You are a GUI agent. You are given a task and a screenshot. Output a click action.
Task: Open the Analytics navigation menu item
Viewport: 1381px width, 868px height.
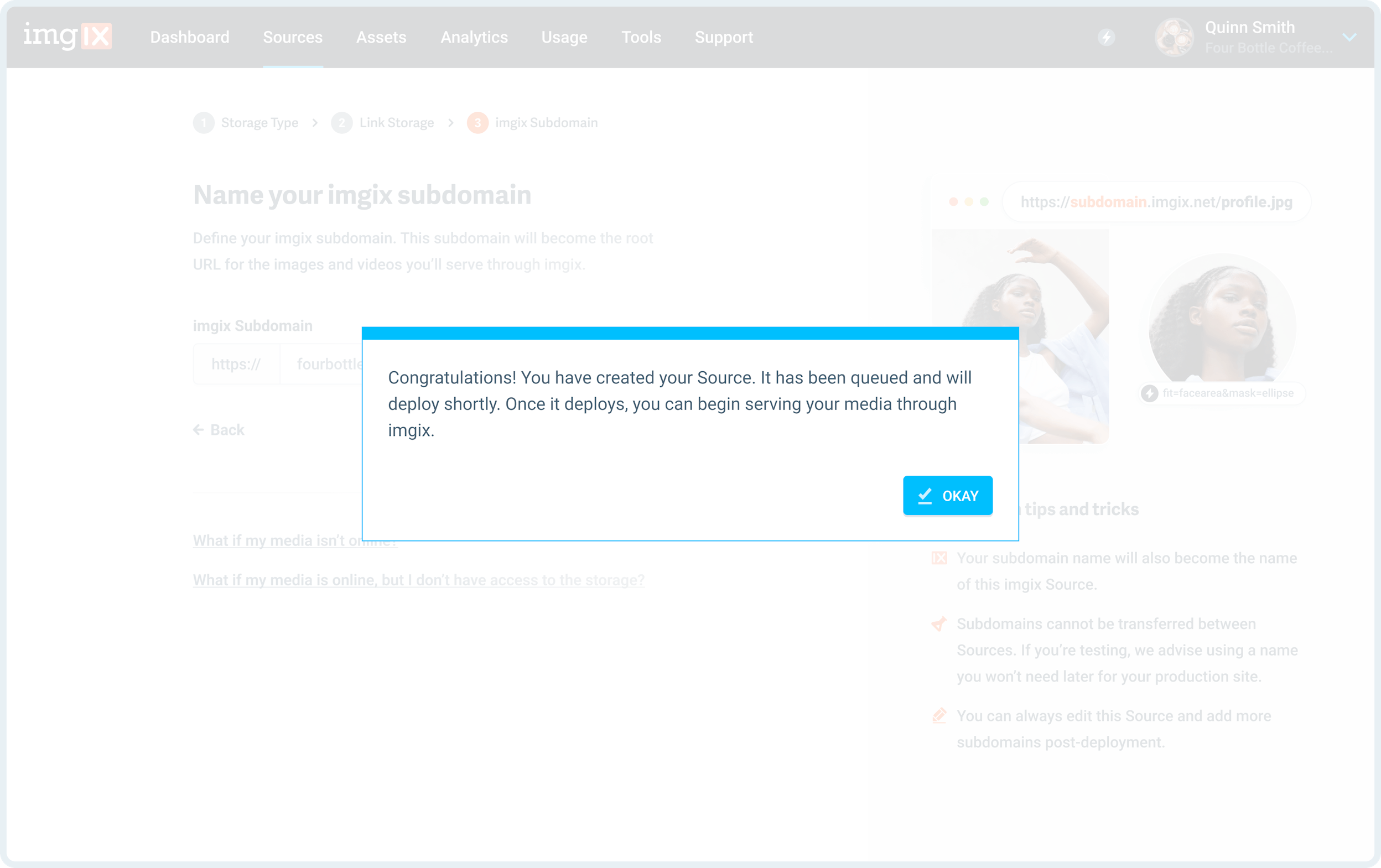click(x=475, y=37)
